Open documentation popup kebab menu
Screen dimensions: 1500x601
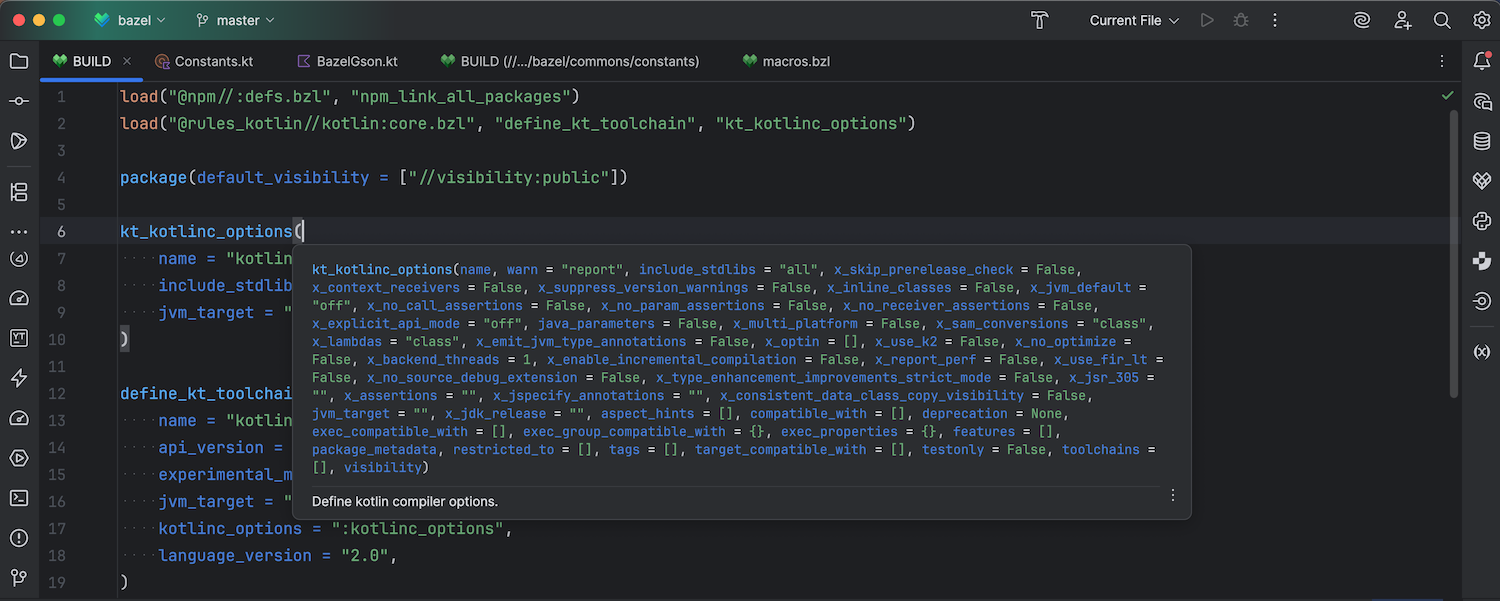pyautogui.click(x=1173, y=495)
